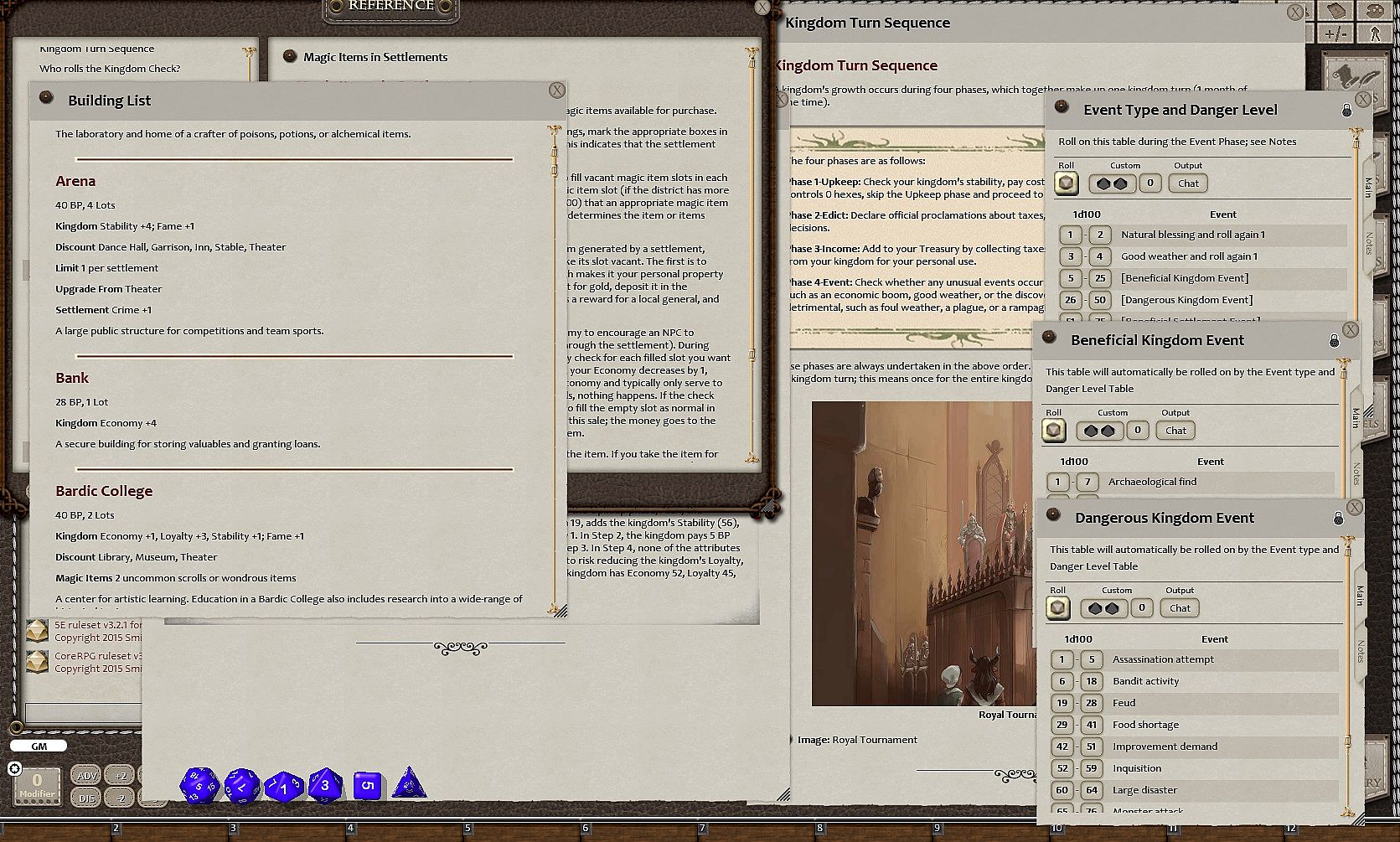Choose the square d6 die
The width and height of the screenshot is (1400, 842).
click(367, 786)
